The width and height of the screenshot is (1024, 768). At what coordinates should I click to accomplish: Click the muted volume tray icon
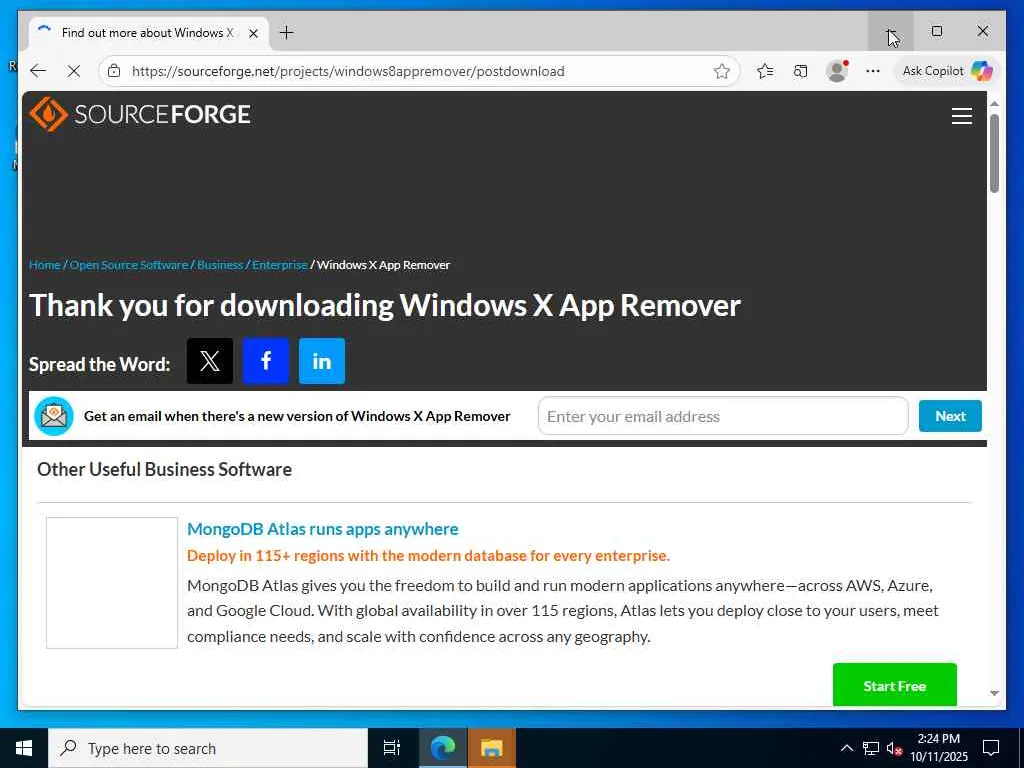click(894, 748)
